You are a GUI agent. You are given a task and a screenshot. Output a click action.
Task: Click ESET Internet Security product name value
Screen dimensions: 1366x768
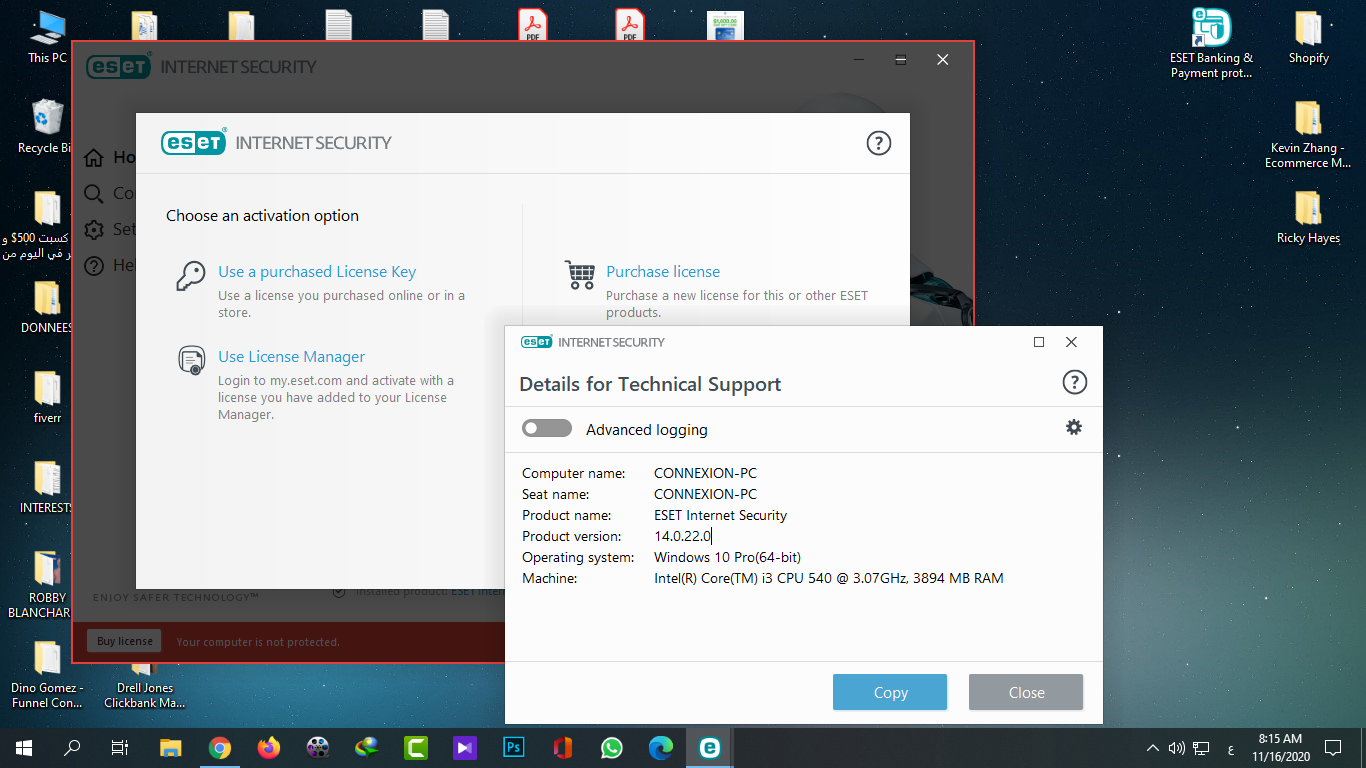[720, 515]
